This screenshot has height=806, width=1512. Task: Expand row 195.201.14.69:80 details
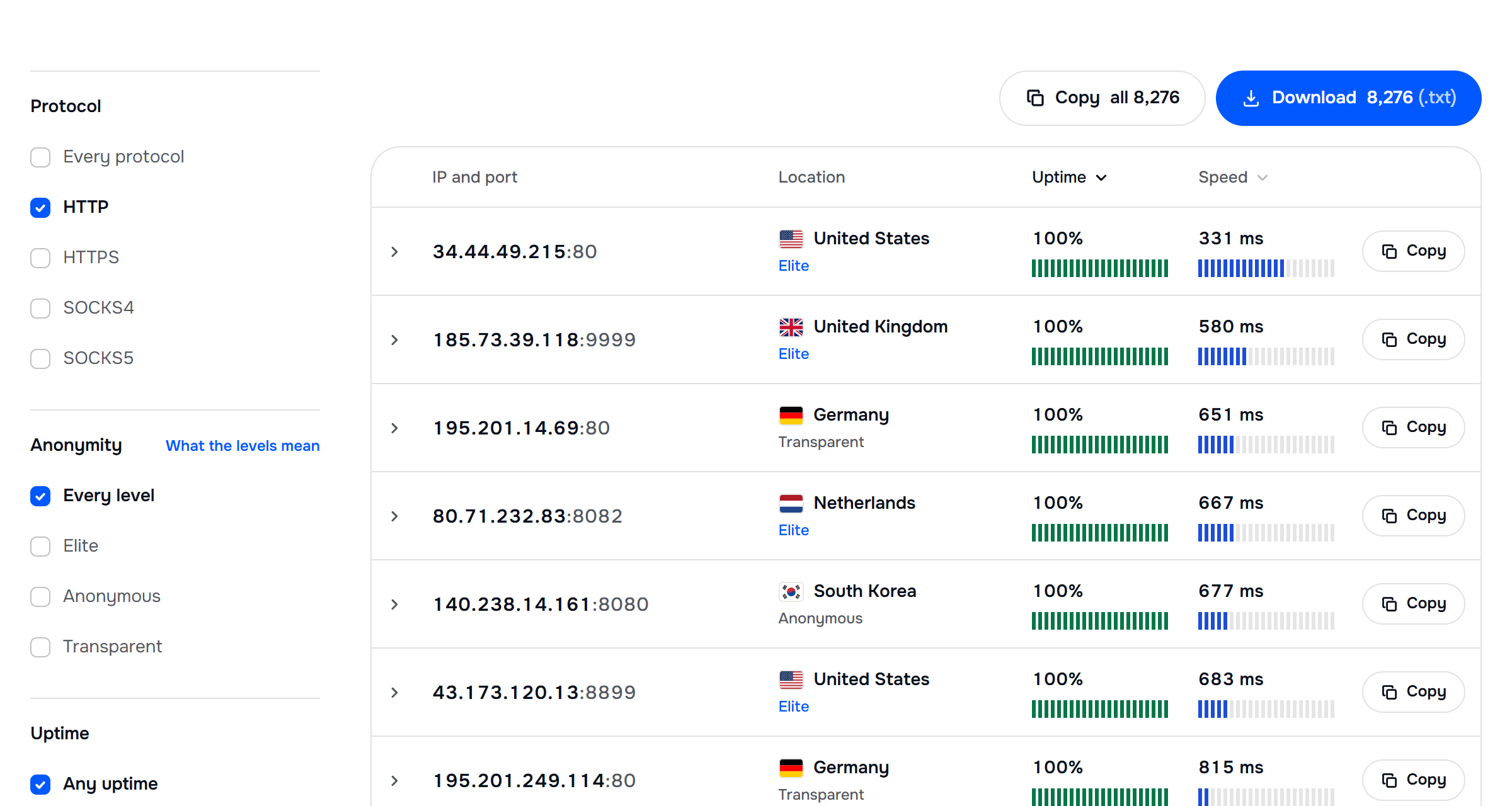pos(394,428)
